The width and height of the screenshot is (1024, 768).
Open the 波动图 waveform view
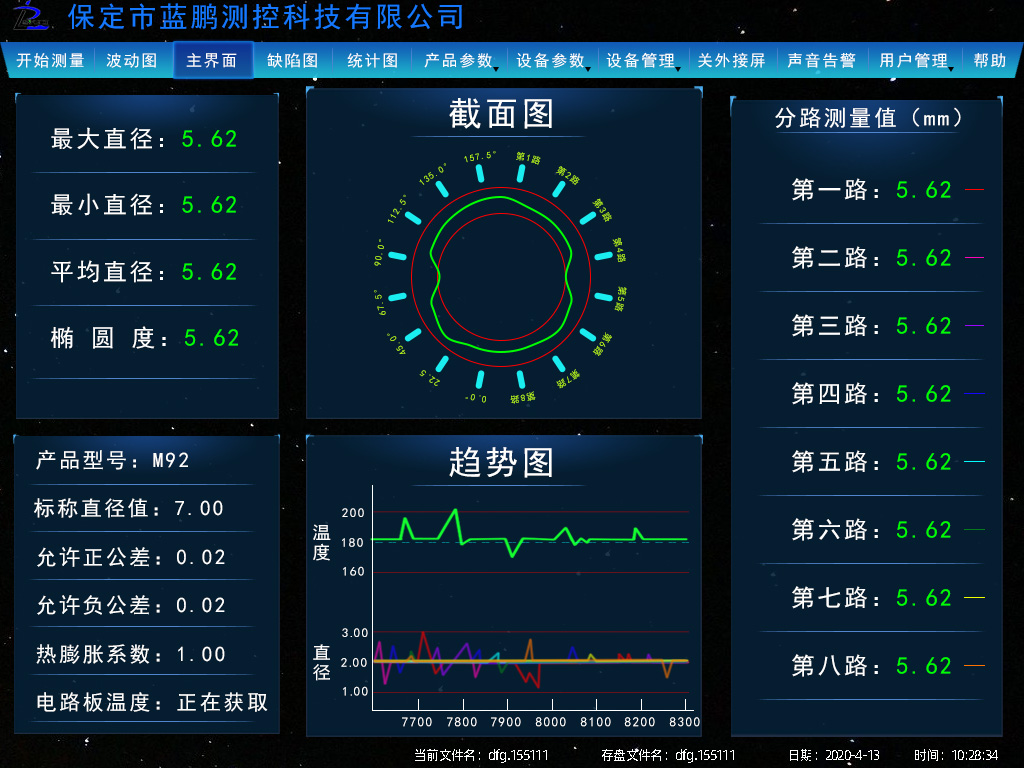132,61
